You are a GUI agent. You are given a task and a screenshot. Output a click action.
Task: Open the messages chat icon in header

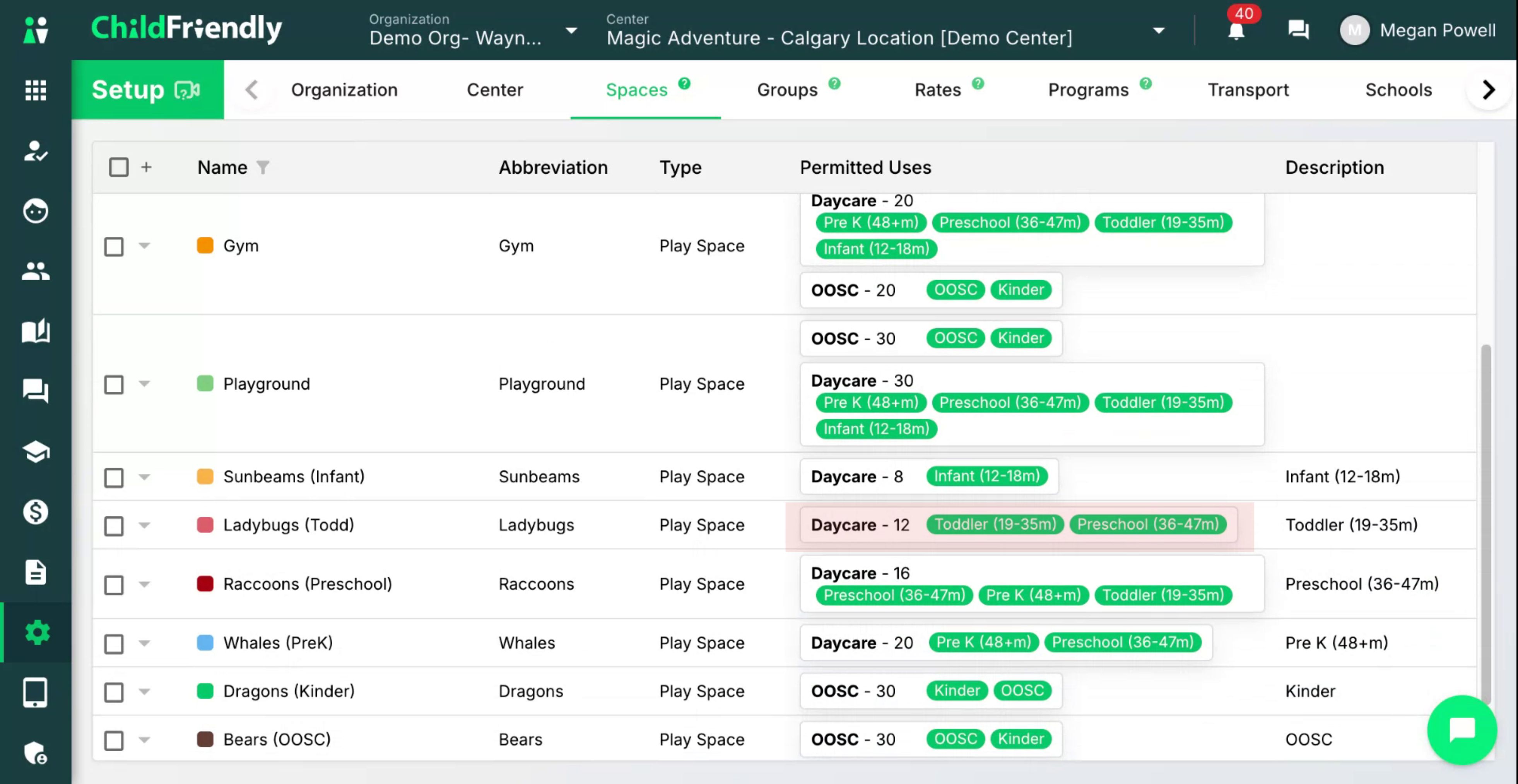click(1298, 29)
